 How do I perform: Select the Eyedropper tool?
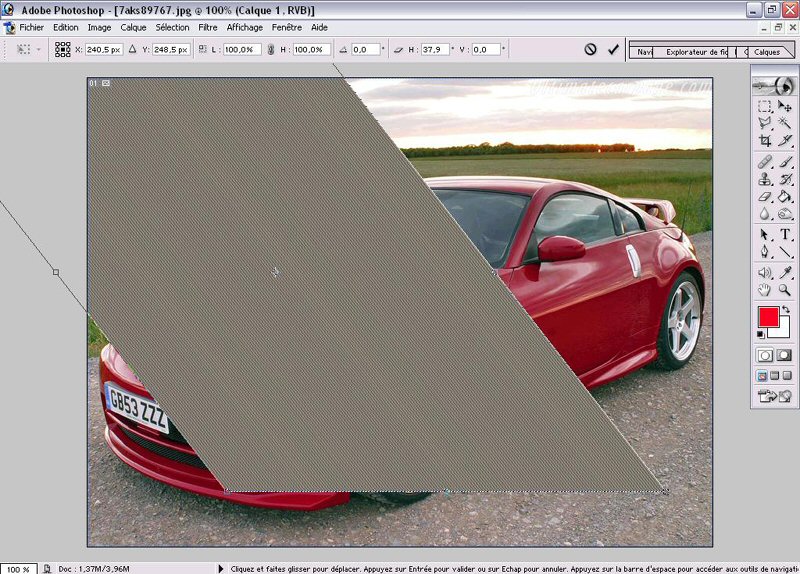(x=785, y=271)
